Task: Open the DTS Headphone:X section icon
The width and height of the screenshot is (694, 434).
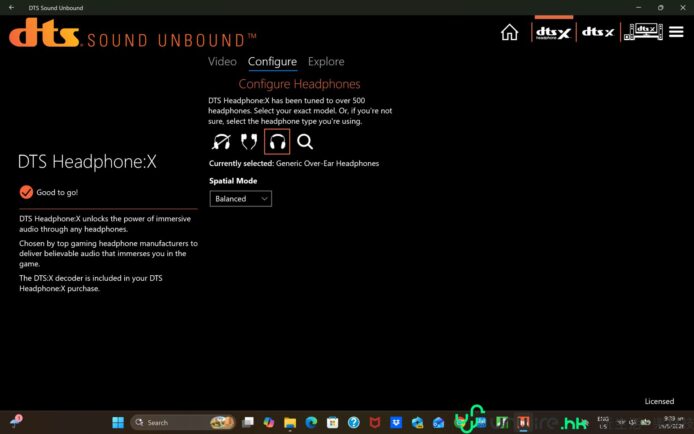Action: (x=553, y=33)
